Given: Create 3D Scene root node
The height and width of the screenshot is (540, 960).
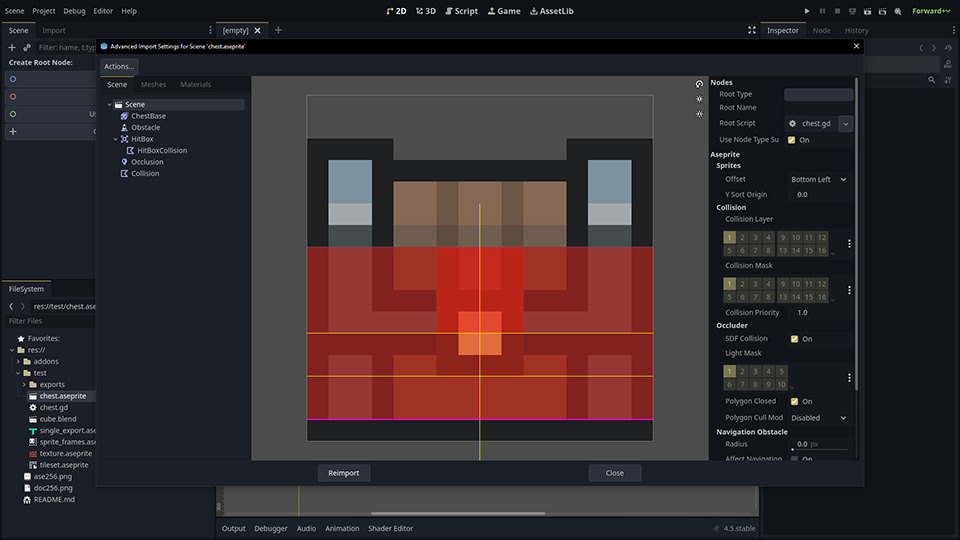Looking at the screenshot, I should click(50, 96).
